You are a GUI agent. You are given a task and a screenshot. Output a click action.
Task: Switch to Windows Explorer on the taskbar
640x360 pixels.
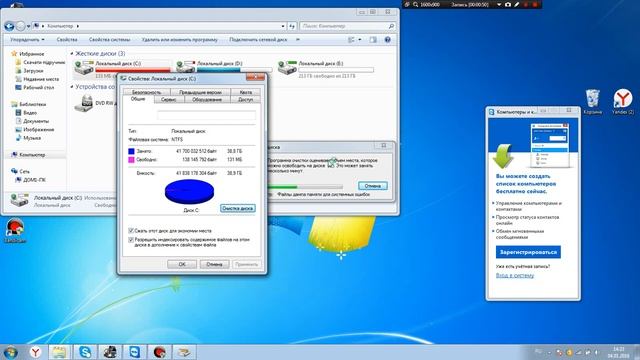[x=60, y=352]
